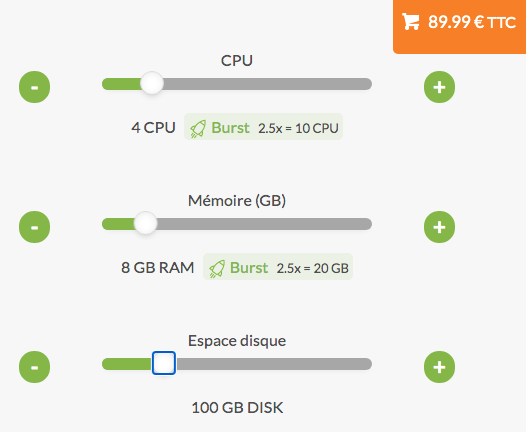Image resolution: width=526 pixels, height=432 pixels.
Task: Click the 100 GB DISK value text
Action: (237, 408)
